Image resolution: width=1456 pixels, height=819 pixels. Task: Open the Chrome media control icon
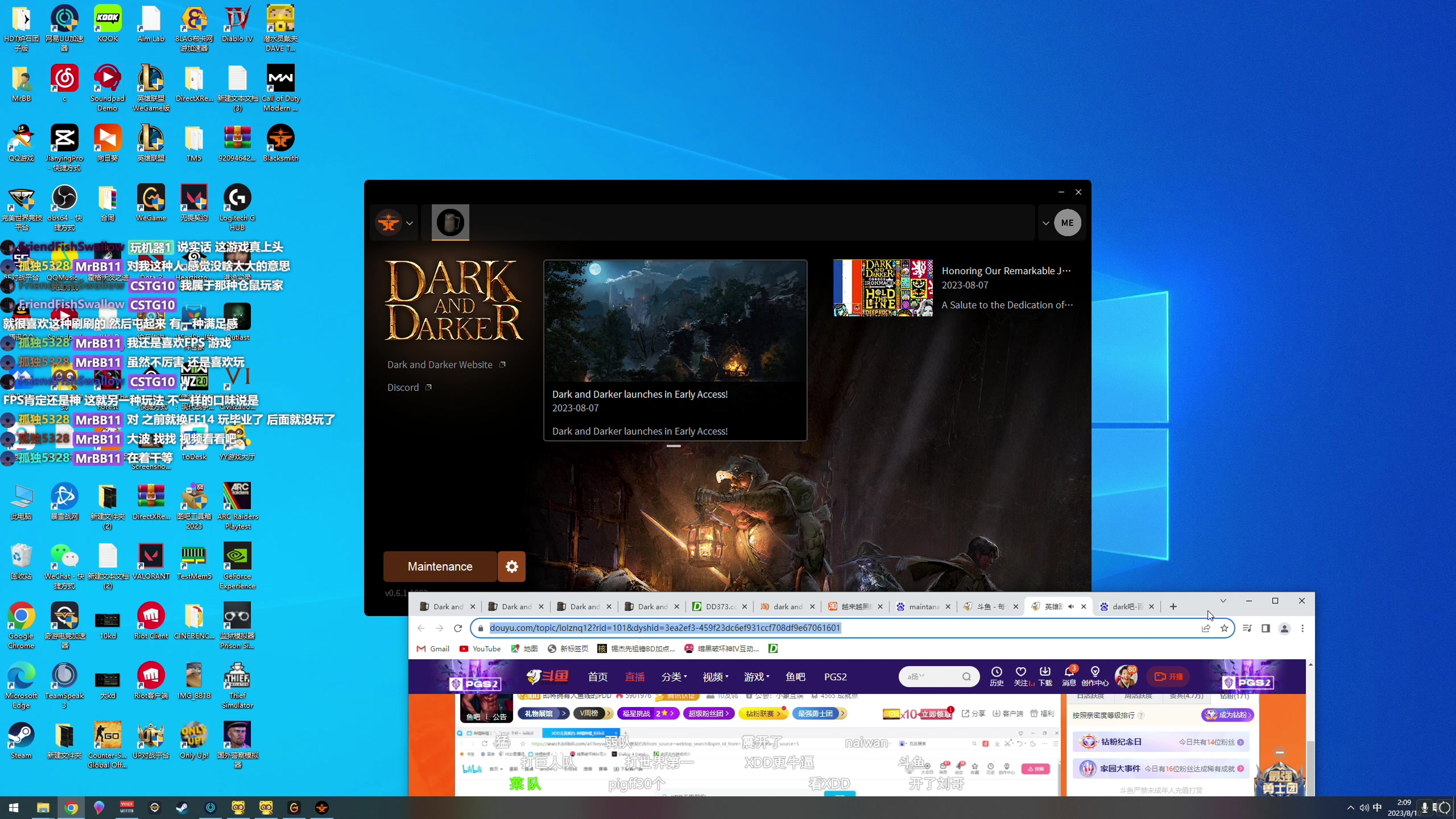click(1247, 628)
